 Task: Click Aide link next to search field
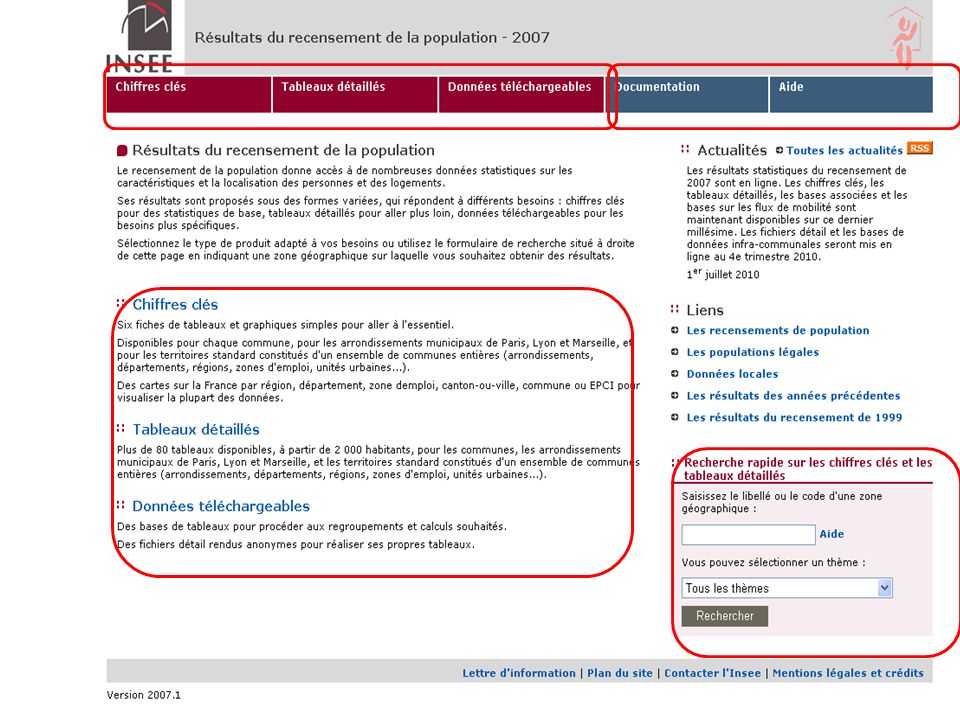[831, 534]
